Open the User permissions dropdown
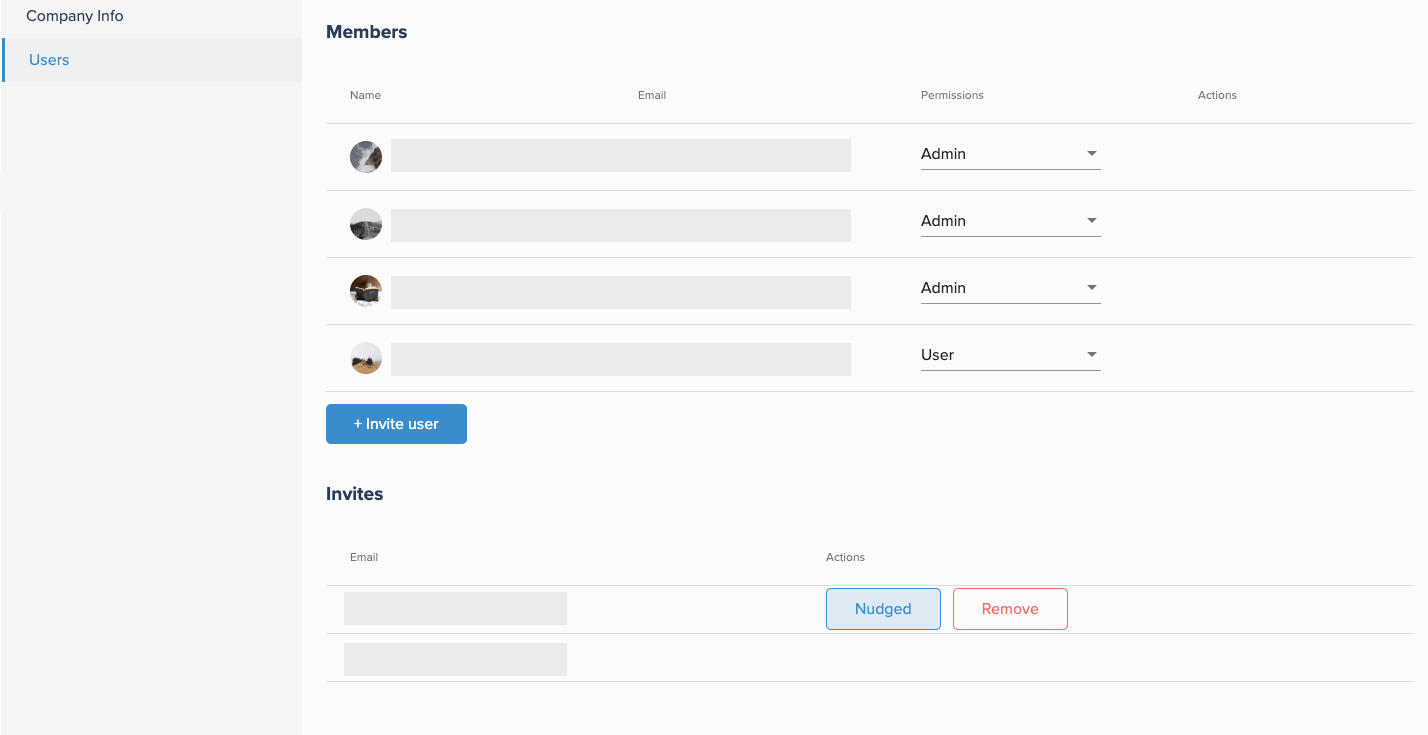This screenshot has height=735, width=1428. coord(1010,355)
